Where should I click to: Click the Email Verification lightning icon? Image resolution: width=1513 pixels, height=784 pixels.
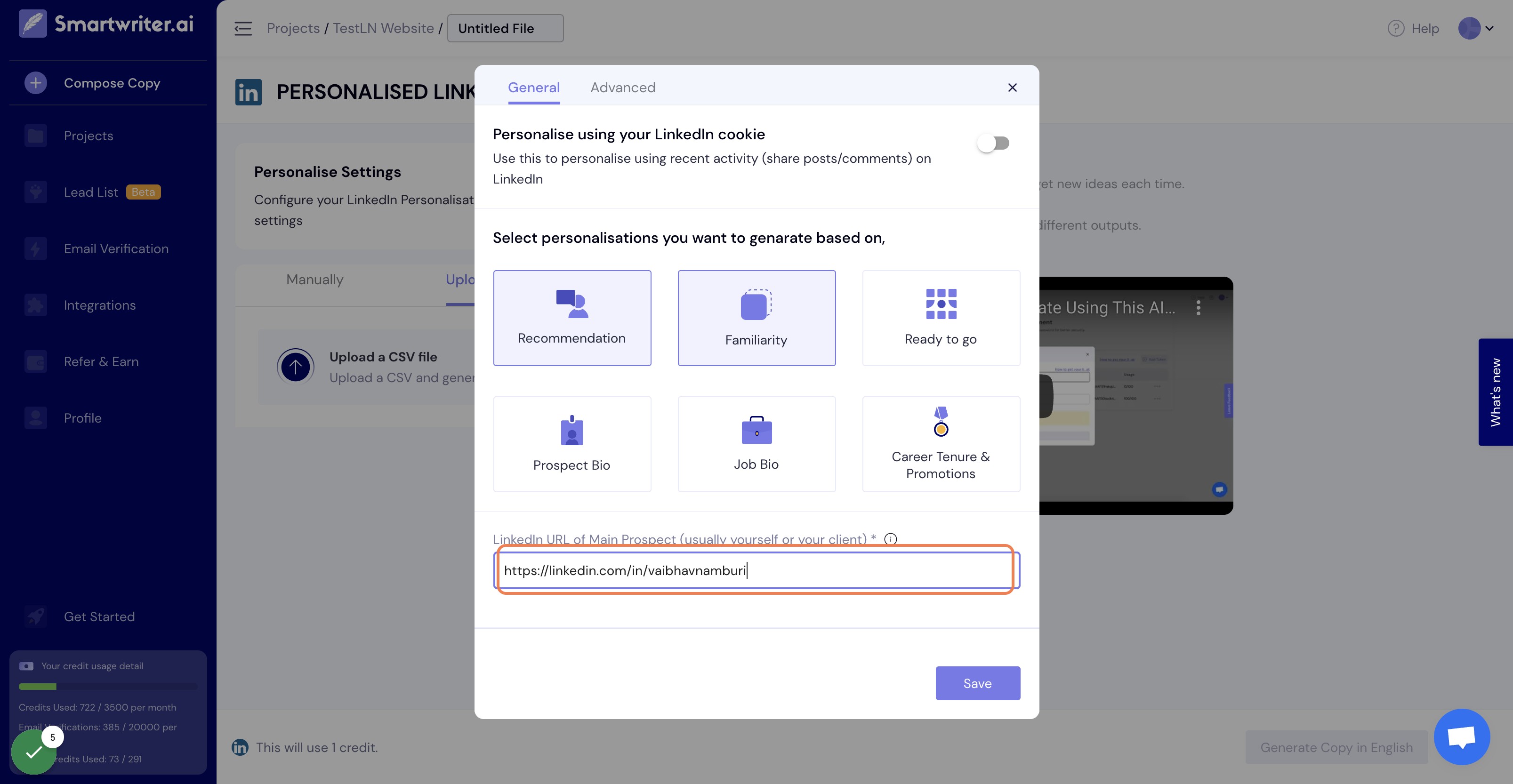point(36,248)
